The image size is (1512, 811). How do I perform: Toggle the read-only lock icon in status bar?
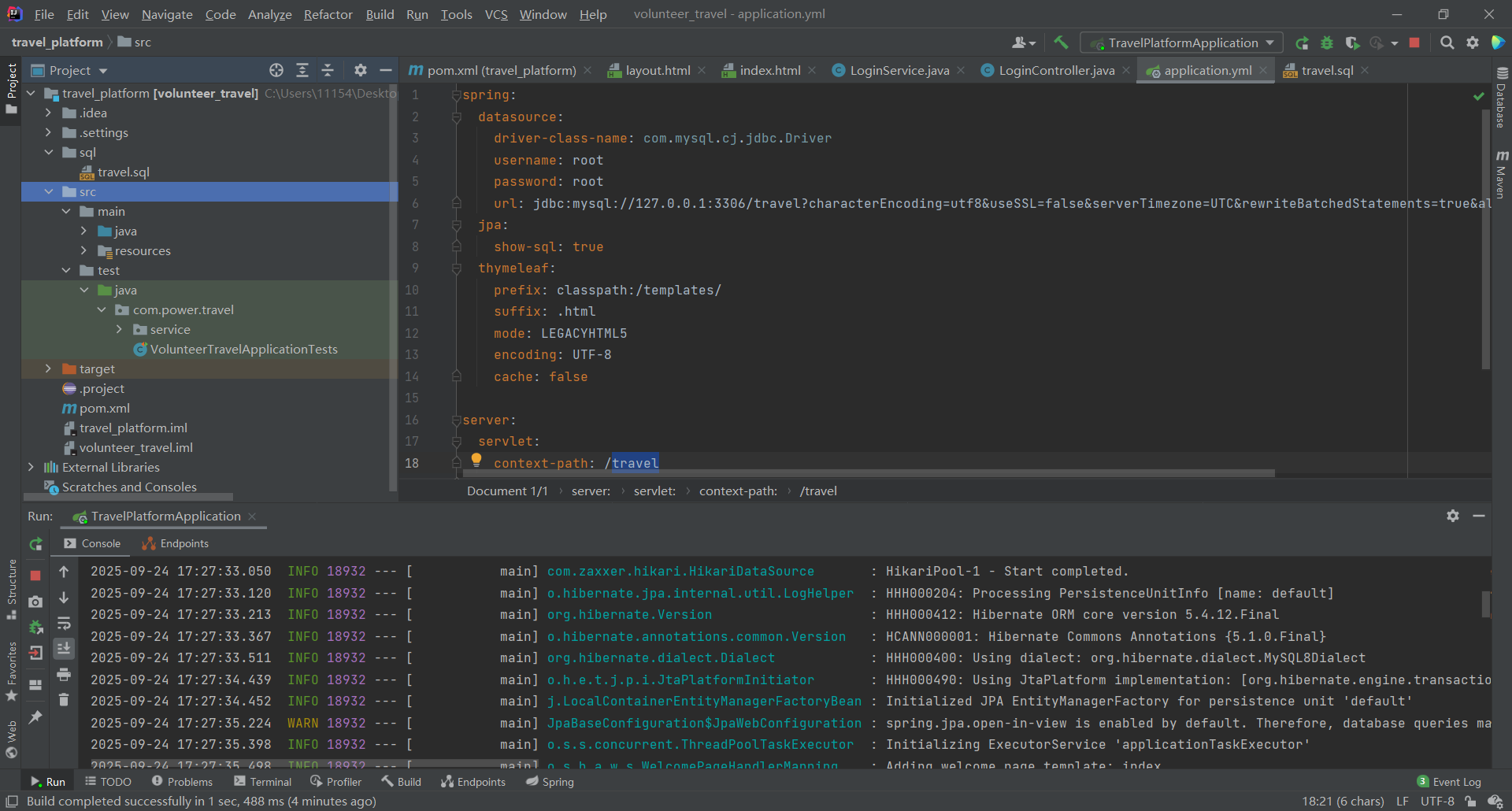coord(1469,802)
